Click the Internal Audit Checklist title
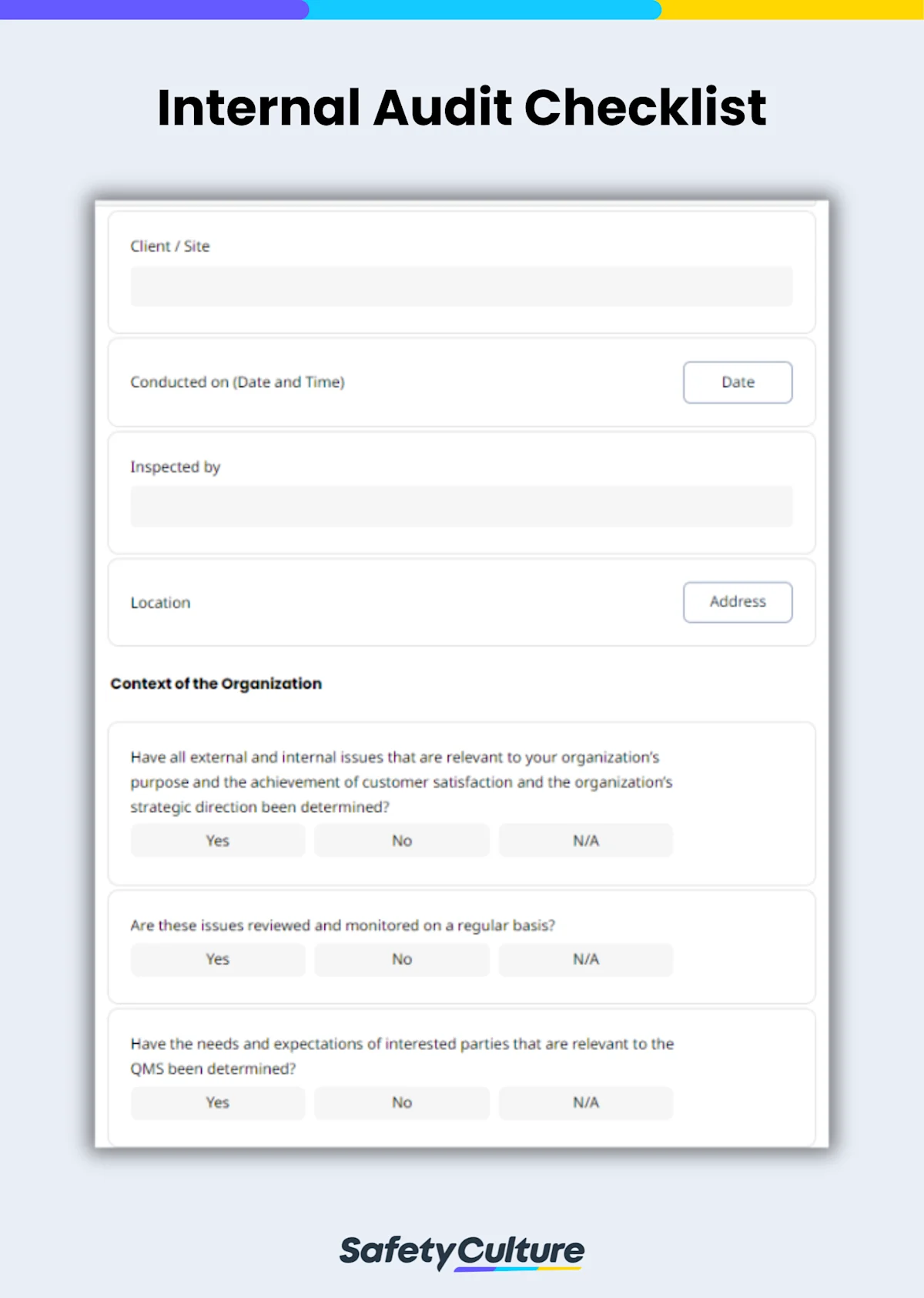924x1298 pixels. coord(461,107)
